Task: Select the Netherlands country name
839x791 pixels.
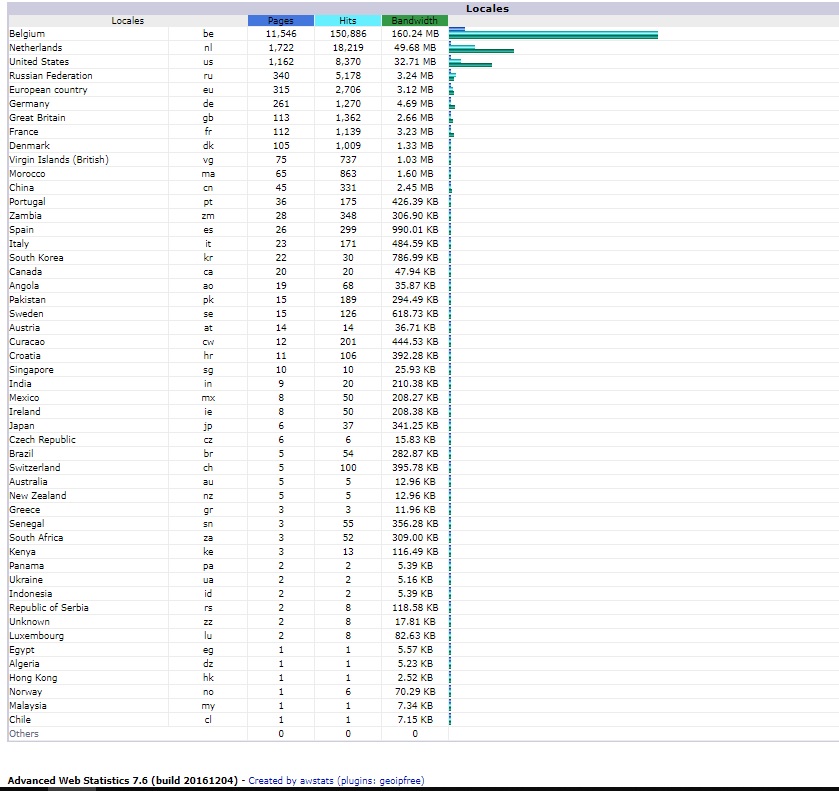Action: click(x=35, y=48)
